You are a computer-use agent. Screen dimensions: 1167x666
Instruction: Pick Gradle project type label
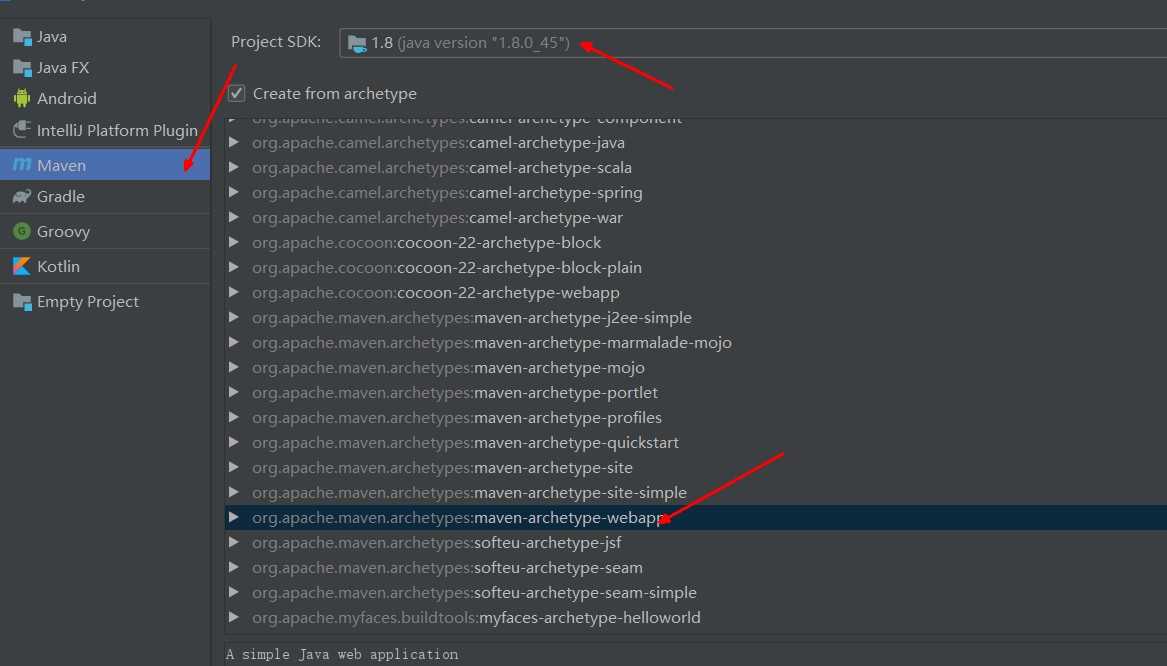pyautogui.click(x=61, y=196)
